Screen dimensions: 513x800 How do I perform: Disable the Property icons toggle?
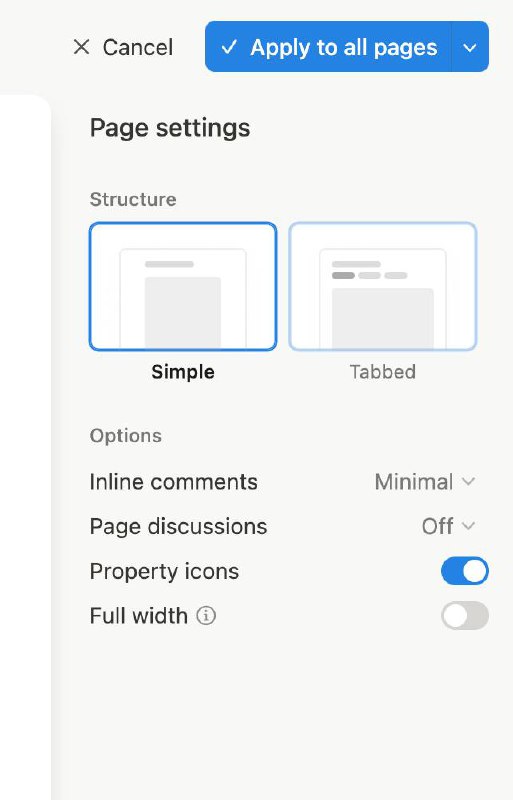tap(465, 570)
